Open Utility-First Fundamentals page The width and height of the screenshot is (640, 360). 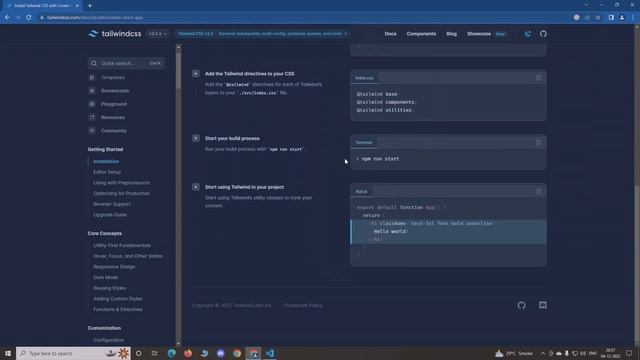(x=122, y=245)
